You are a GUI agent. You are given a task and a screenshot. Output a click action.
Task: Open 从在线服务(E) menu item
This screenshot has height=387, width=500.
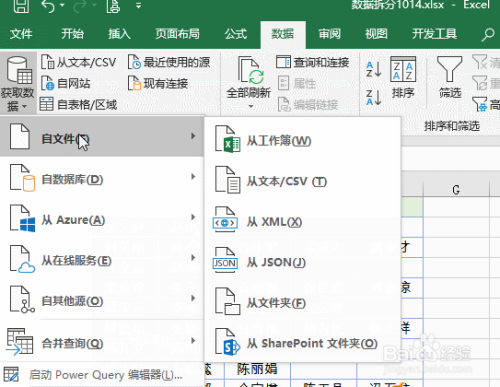[x=102, y=259]
